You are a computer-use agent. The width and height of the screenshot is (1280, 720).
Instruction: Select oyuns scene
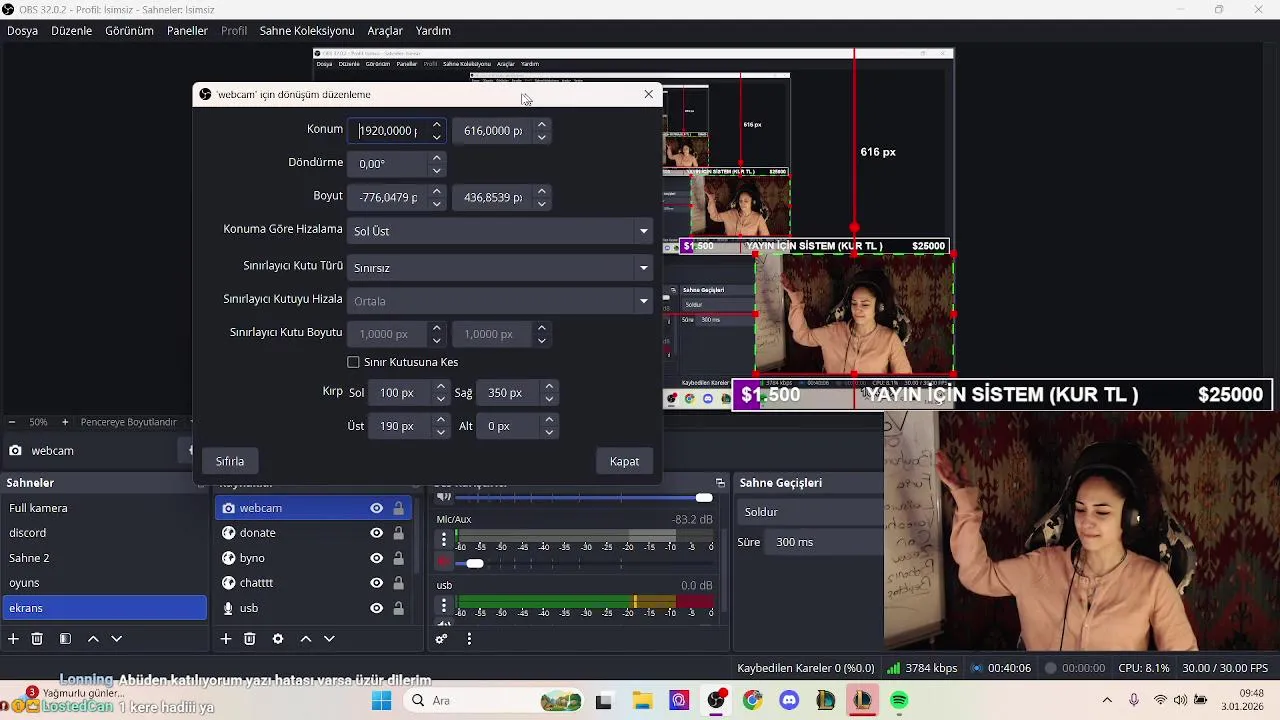(x=104, y=583)
